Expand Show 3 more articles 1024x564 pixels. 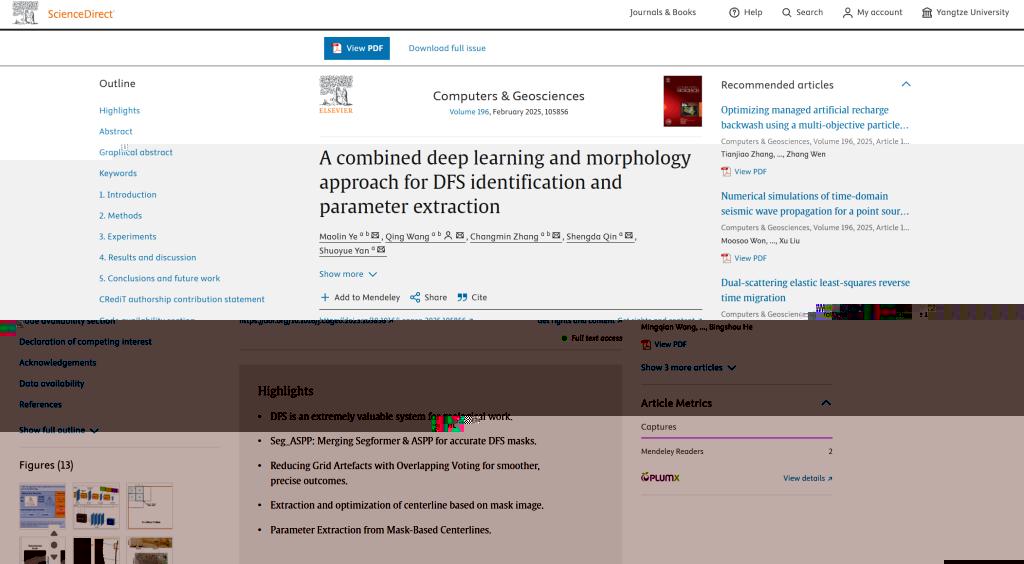coord(688,367)
